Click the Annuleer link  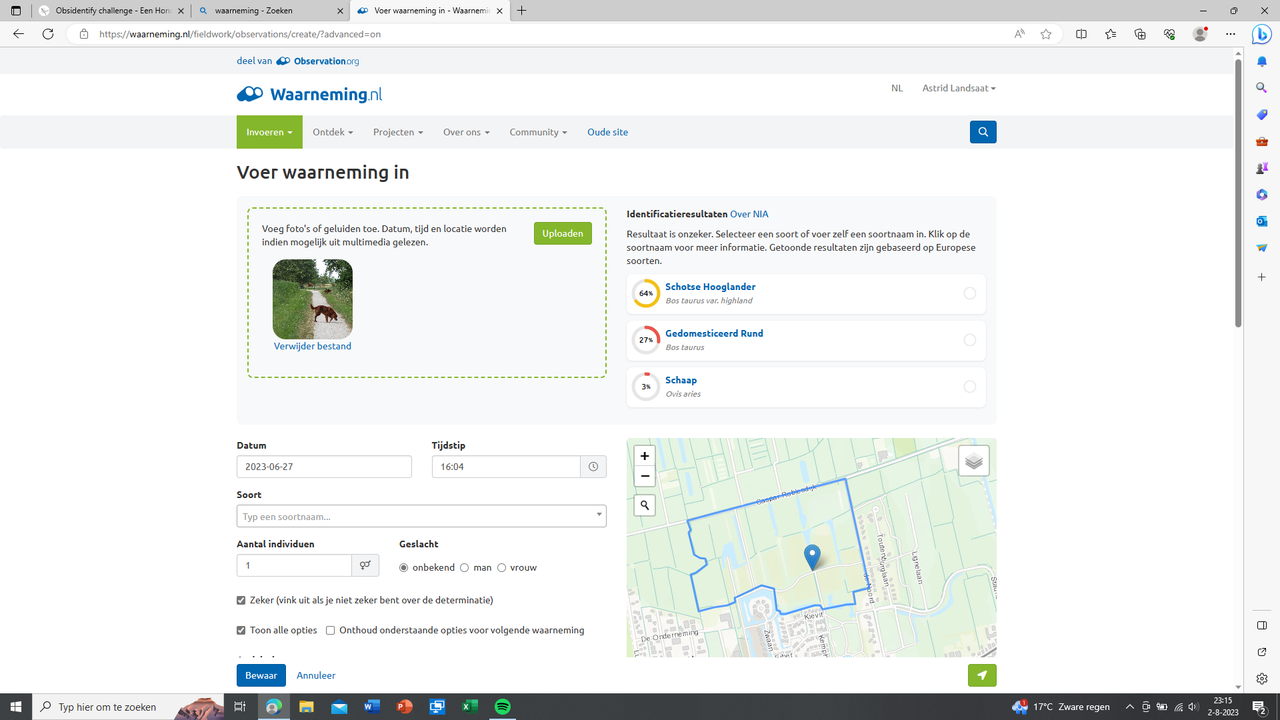pos(316,675)
